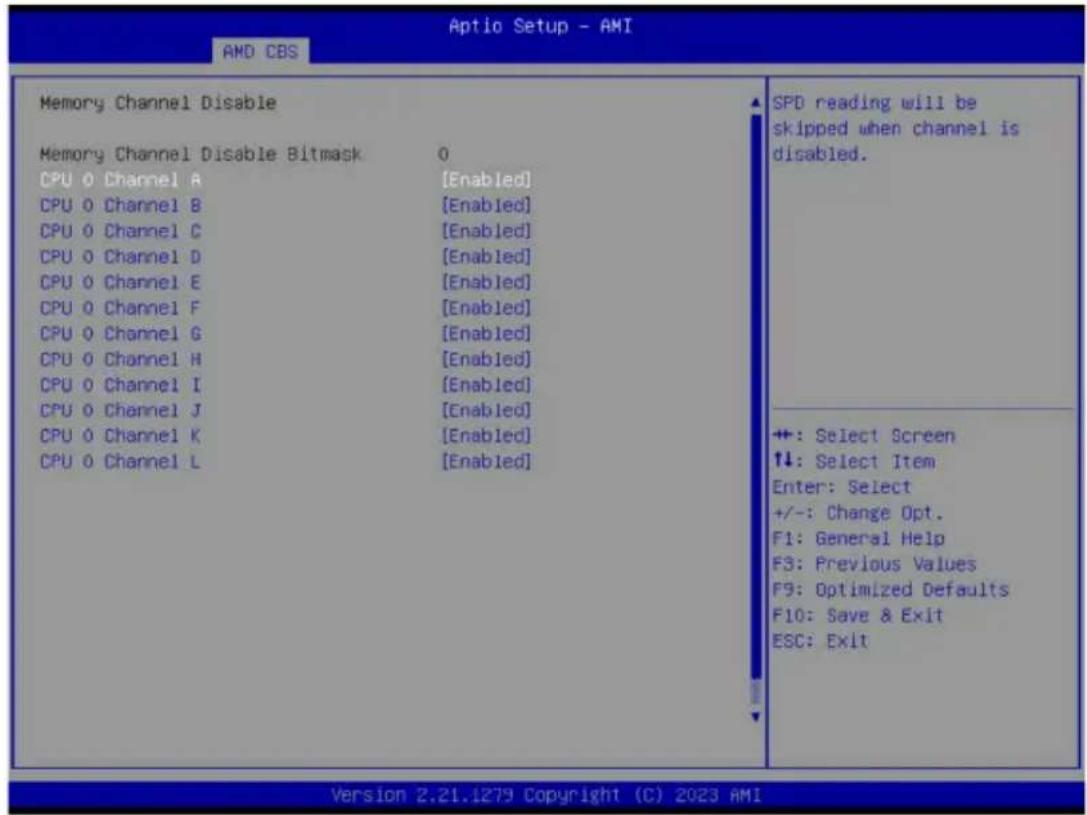Select the CPU 0 Channel B label
The image size is (1087, 815).
[121, 205]
